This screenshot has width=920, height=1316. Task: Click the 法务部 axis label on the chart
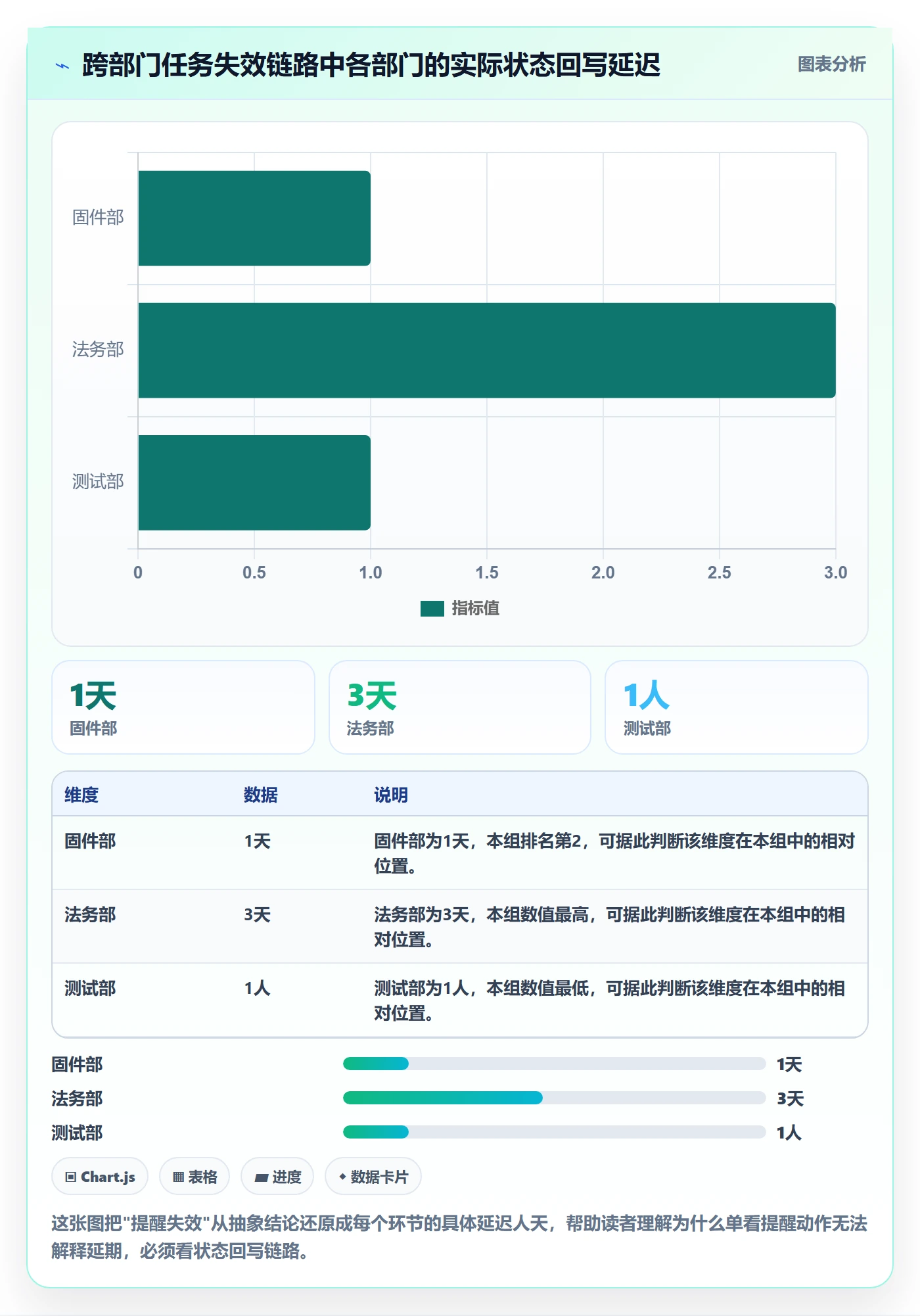pyautogui.click(x=98, y=350)
